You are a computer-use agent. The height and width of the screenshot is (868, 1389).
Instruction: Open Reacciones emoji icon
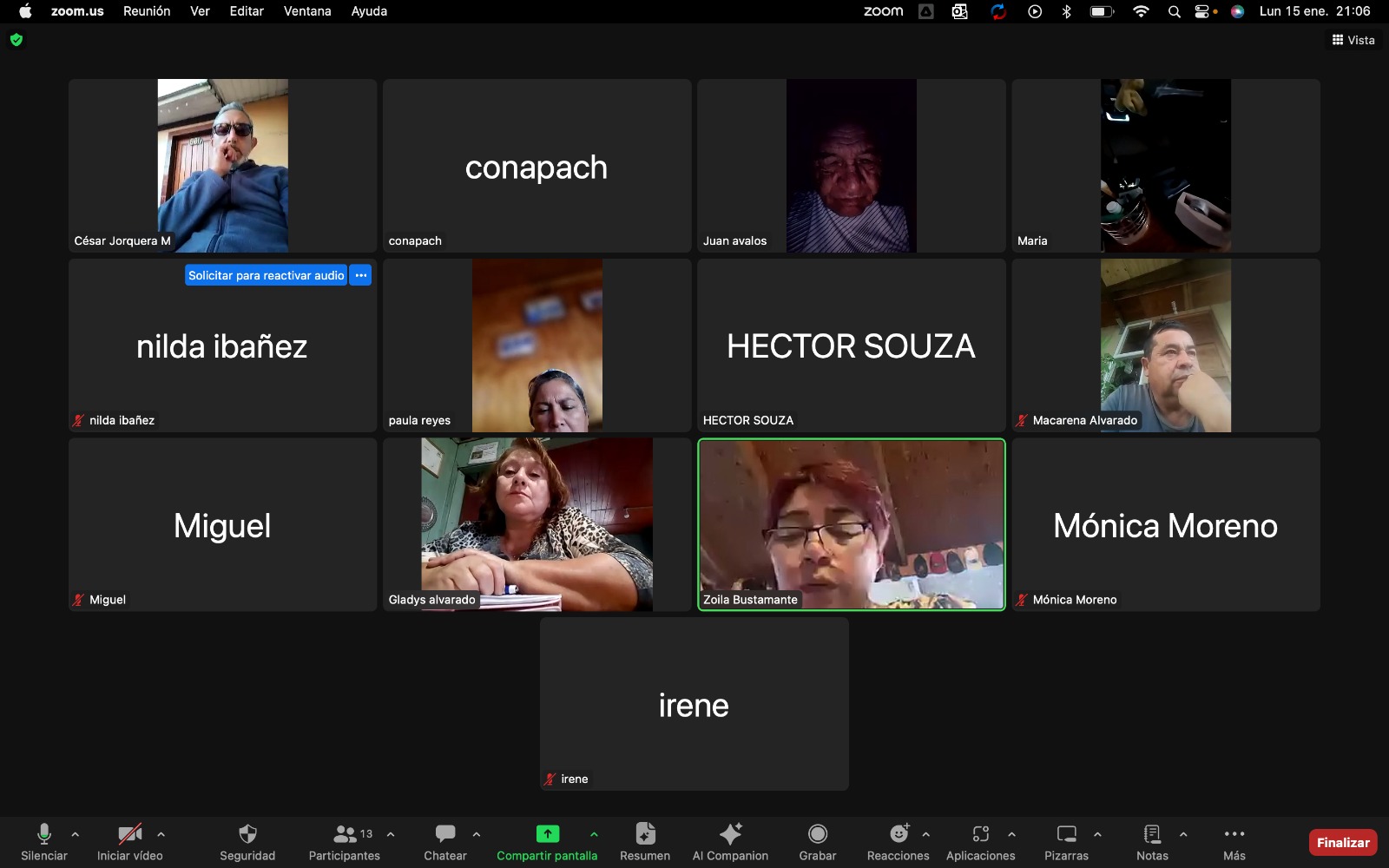pos(899,835)
